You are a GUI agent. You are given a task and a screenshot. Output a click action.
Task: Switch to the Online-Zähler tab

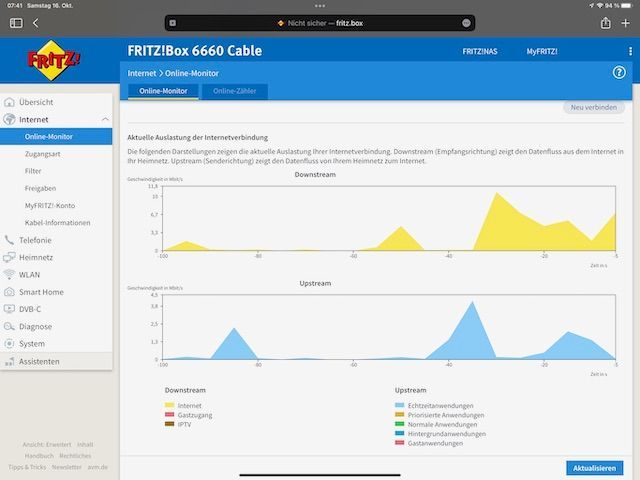[235, 91]
